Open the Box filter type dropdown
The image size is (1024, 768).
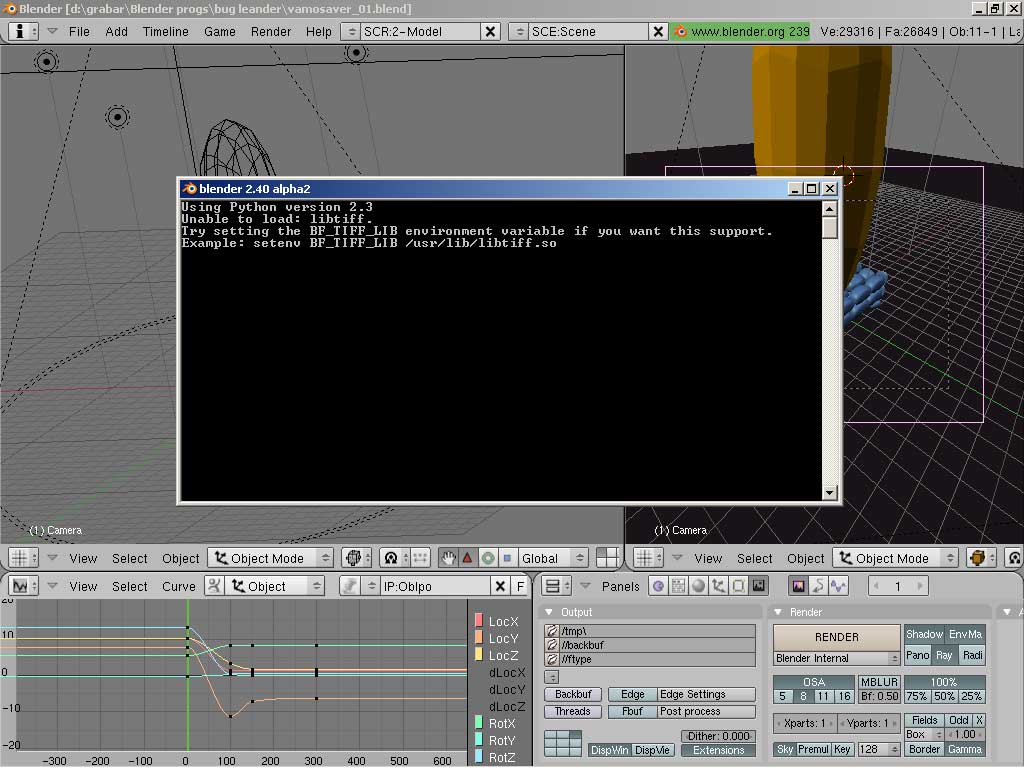[x=924, y=735]
